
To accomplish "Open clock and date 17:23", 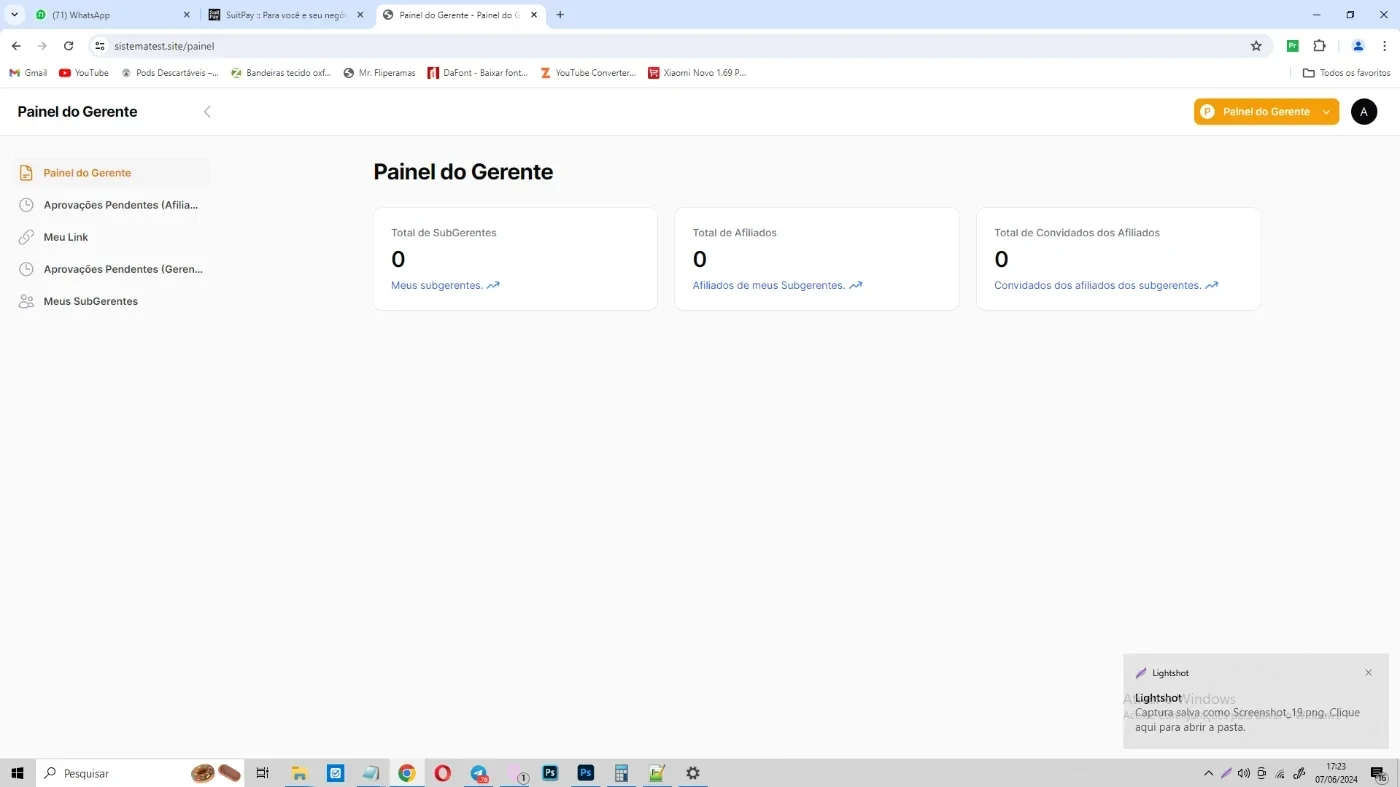I will [1336, 773].
